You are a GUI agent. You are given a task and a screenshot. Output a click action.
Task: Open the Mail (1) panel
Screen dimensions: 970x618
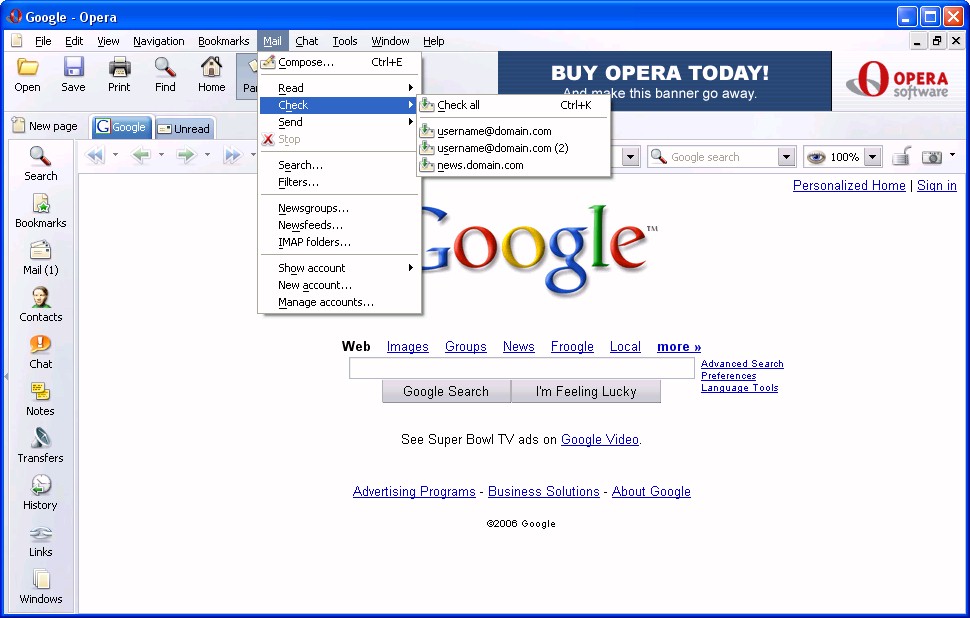tap(41, 257)
